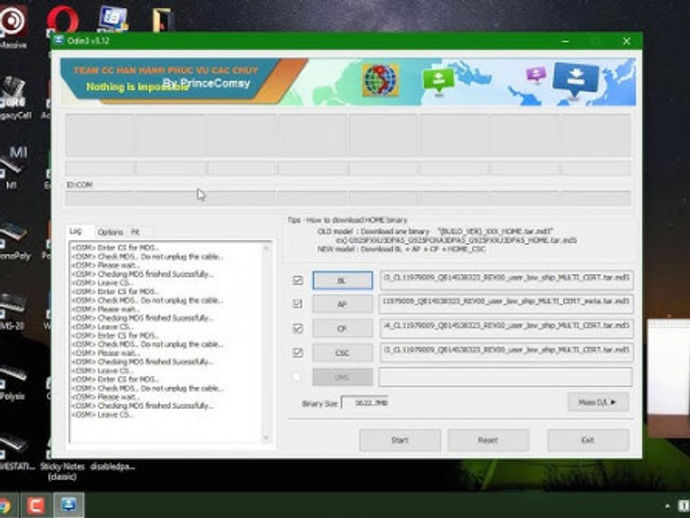
Task: Open the computer monitor desktop icon
Action: click(x=113, y=18)
